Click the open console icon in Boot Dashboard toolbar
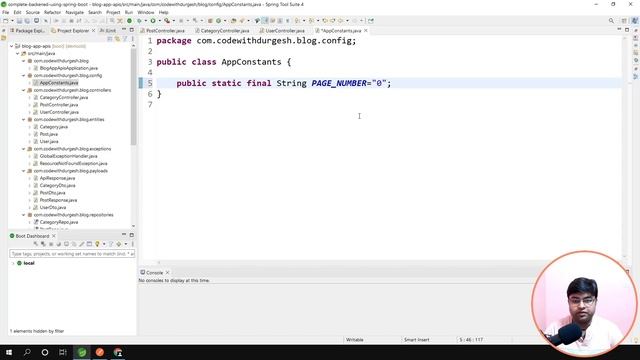640x360 pixels. (67, 244)
